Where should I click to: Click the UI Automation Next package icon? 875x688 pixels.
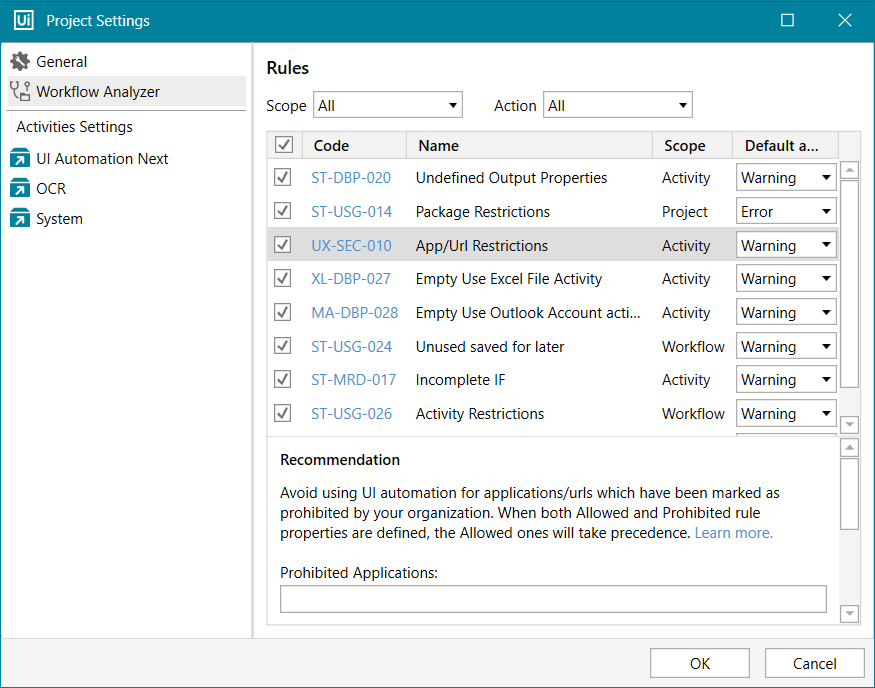(20, 158)
